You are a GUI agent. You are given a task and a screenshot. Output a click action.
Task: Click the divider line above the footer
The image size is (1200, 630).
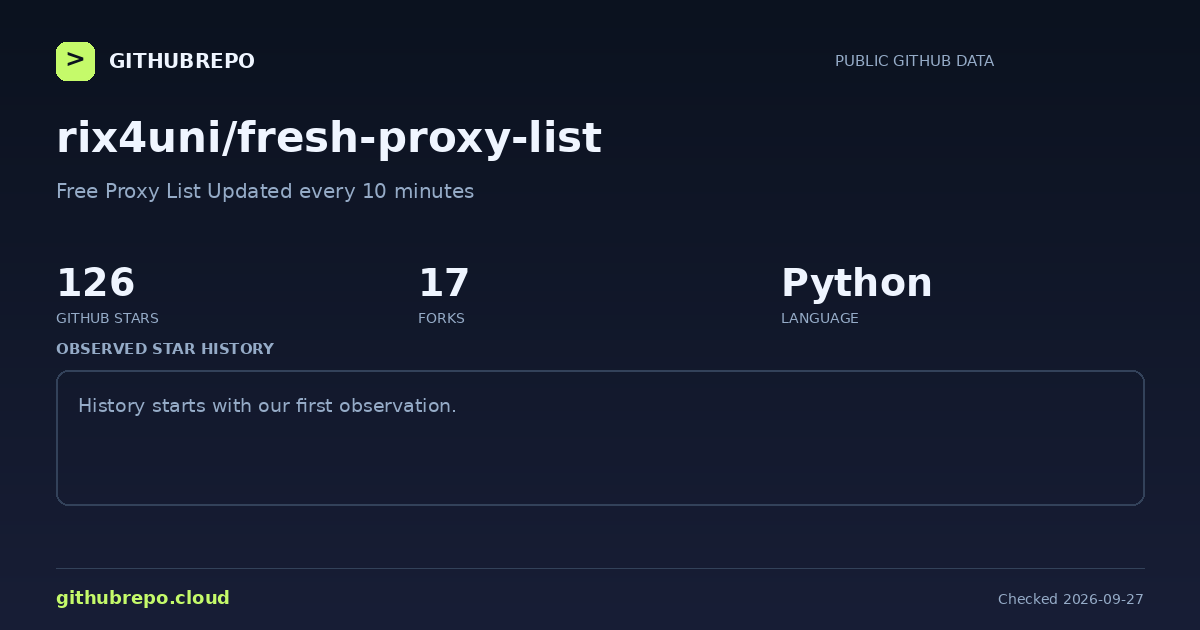click(600, 568)
